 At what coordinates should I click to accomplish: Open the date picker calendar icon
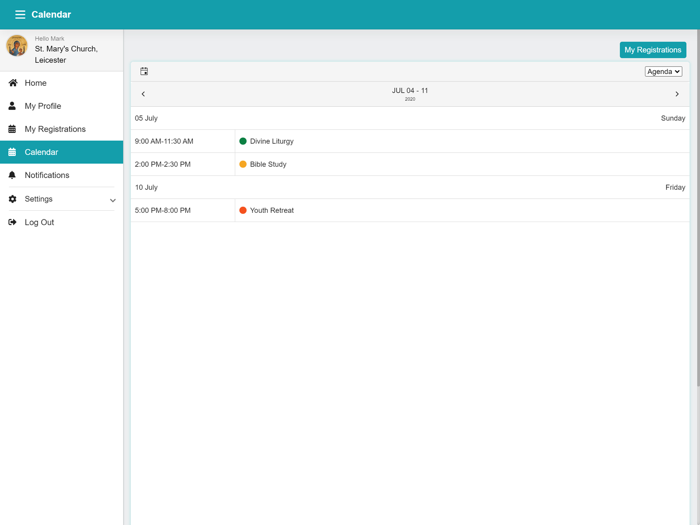point(144,71)
